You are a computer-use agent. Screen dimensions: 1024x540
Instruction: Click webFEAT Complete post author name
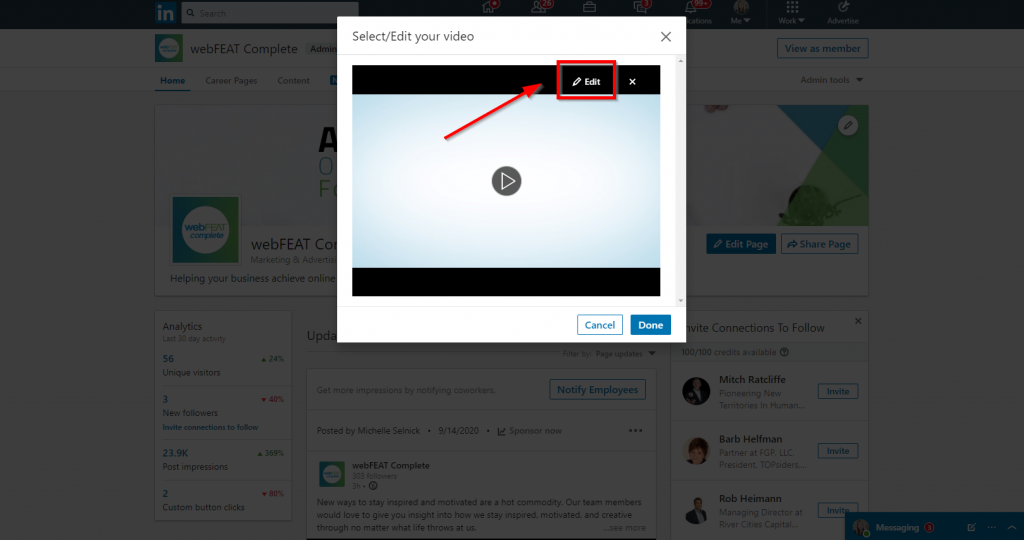coord(391,466)
